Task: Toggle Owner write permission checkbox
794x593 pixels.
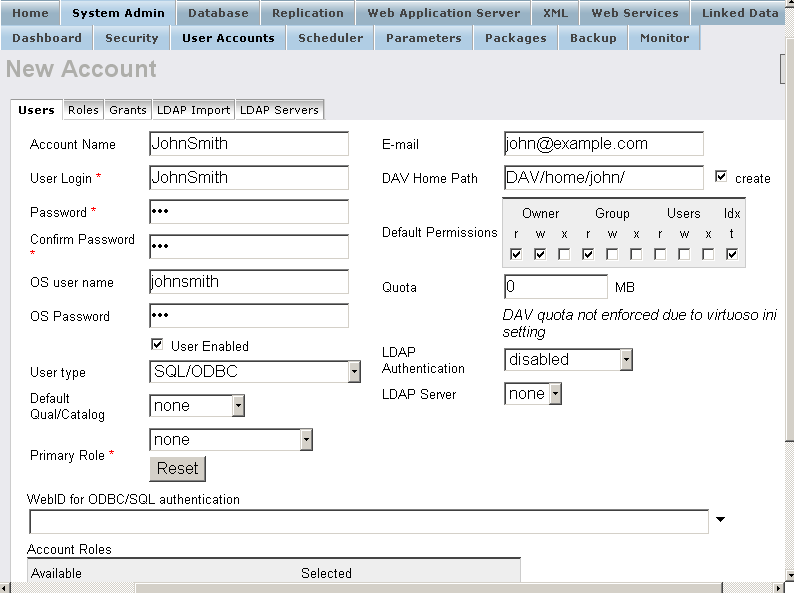Action: (540, 254)
